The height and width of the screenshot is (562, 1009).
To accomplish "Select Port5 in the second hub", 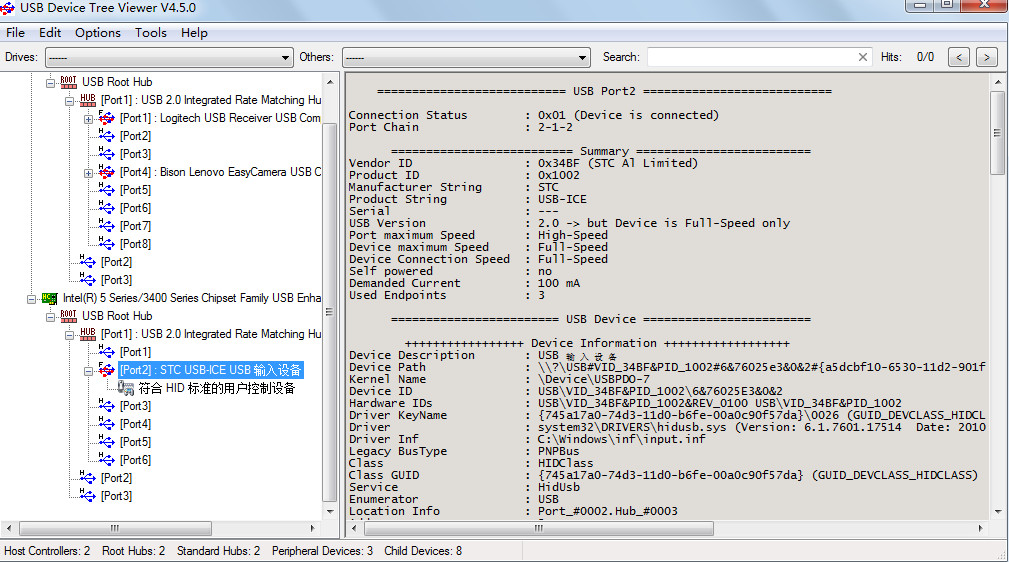I will pyautogui.click(x=135, y=442).
